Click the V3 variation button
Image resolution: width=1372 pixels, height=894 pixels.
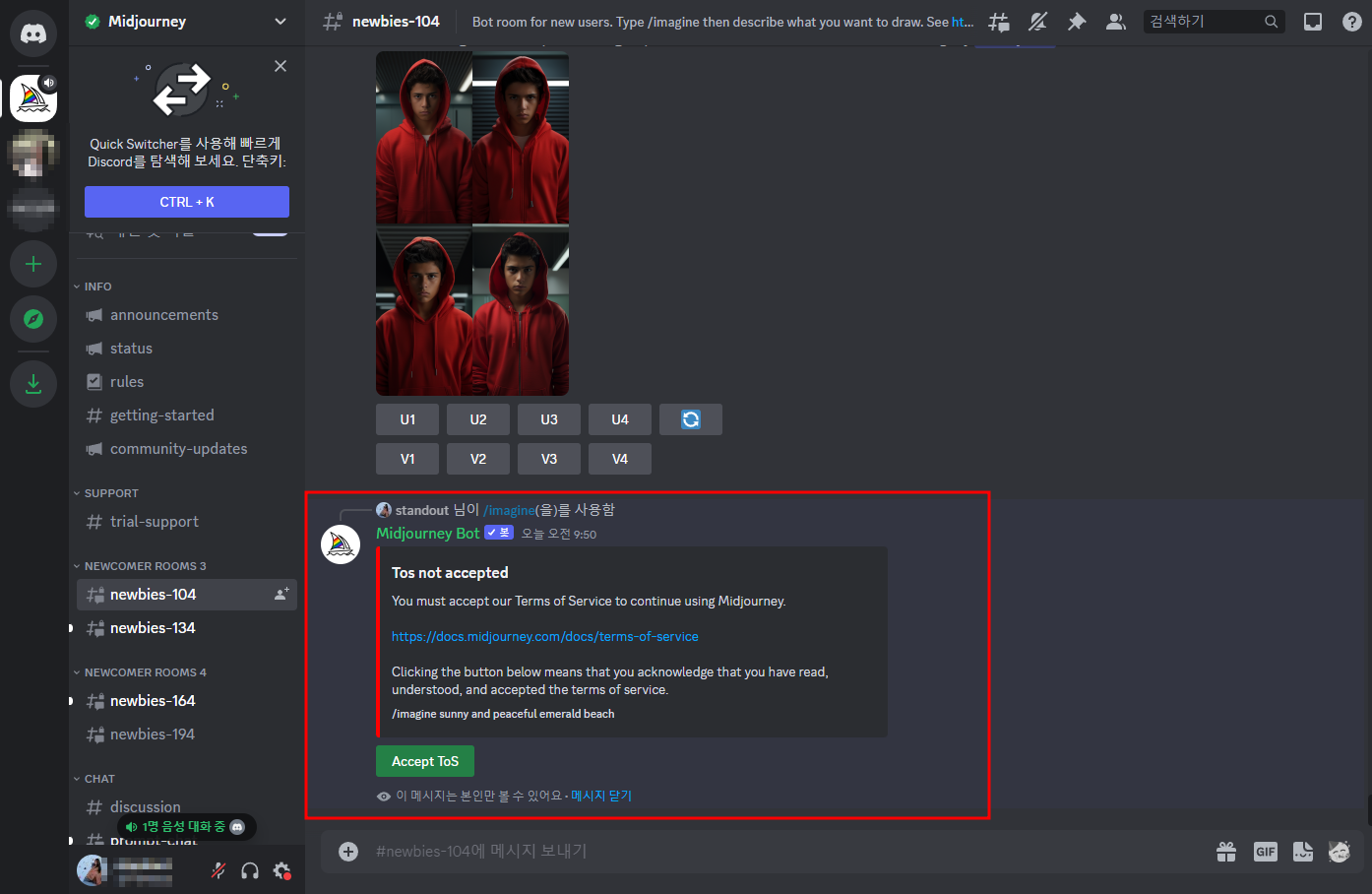coord(549,459)
